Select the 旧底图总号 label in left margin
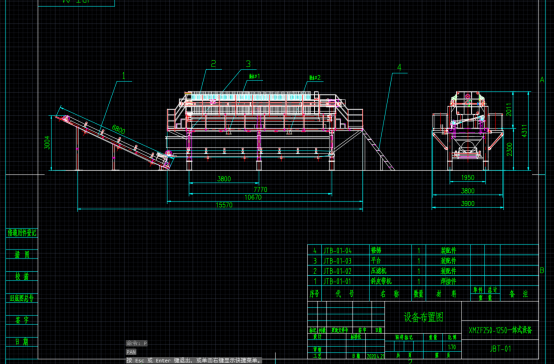Image resolution: width=554 pixels, height=364 pixels. (x=22, y=298)
